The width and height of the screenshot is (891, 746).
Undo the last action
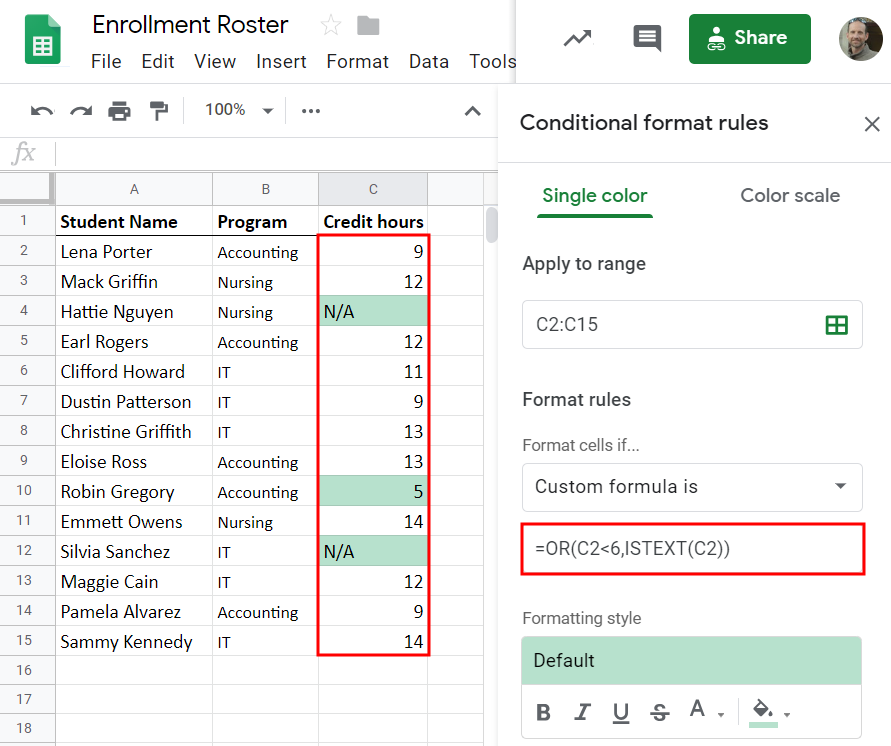[42, 111]
